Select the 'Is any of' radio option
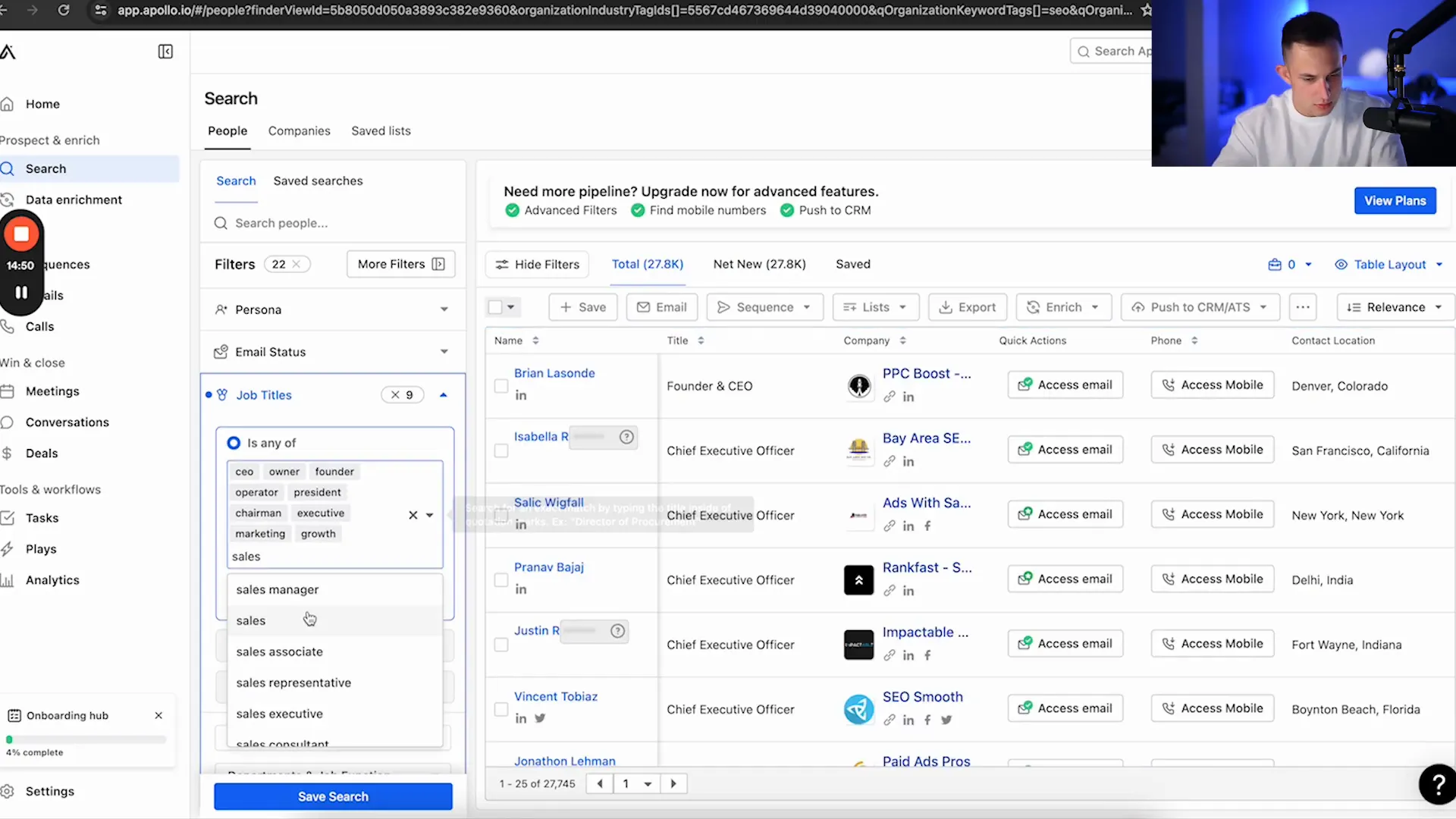 click(x=234, y=443)
